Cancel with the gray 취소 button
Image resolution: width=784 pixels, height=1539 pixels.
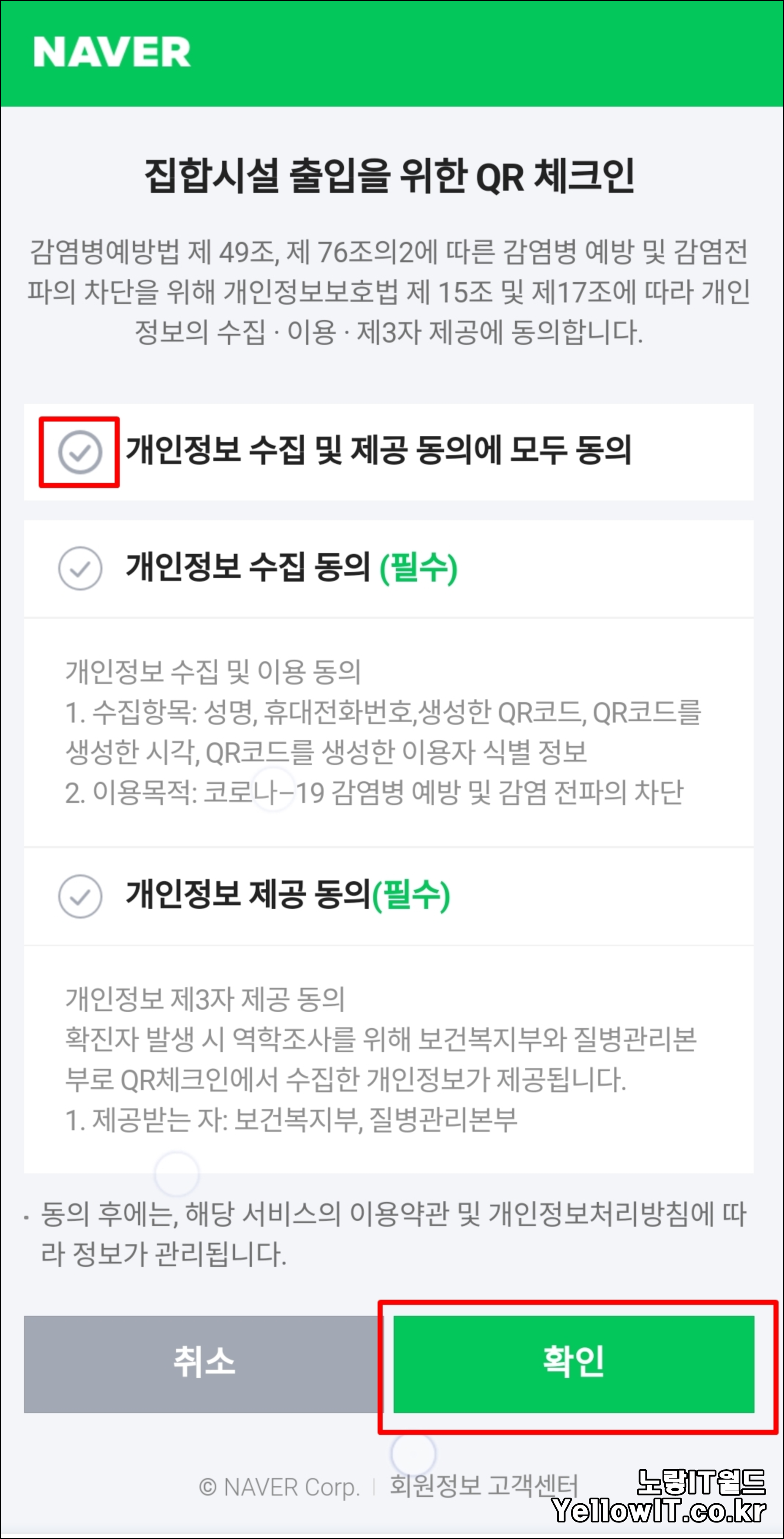(203, 1364)
